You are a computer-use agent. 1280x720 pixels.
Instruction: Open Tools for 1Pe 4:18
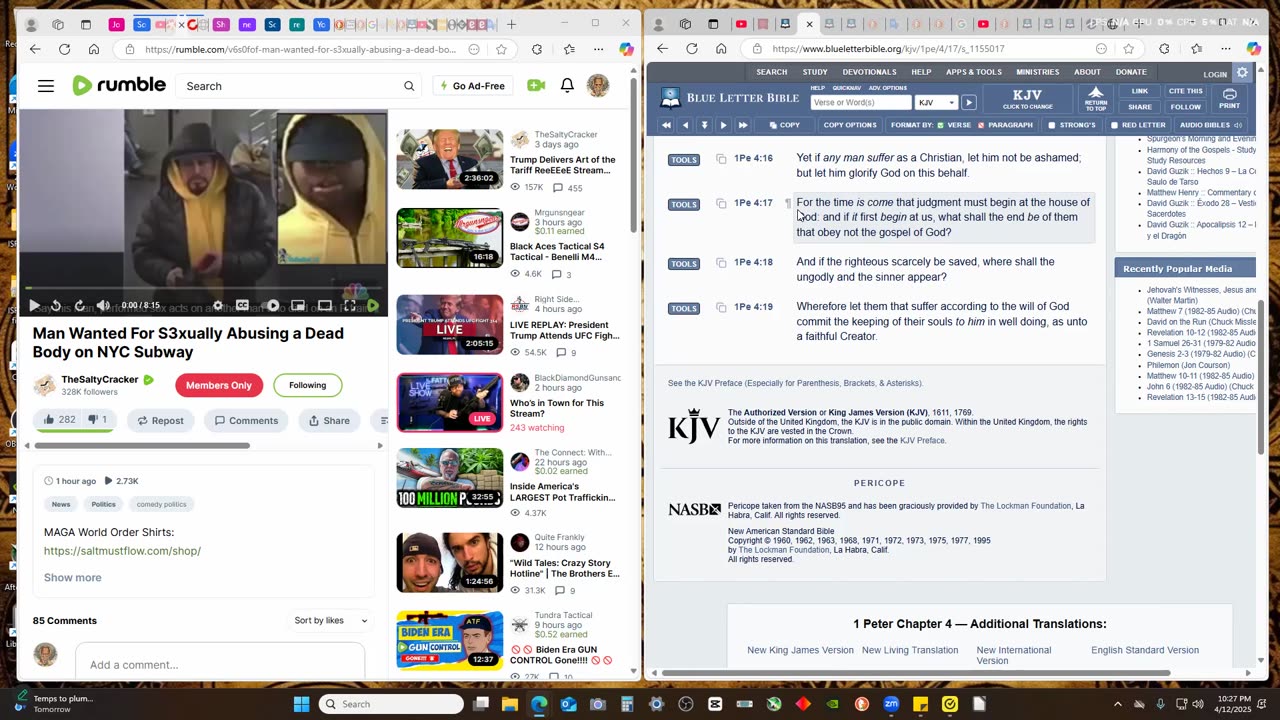[684, 264]
